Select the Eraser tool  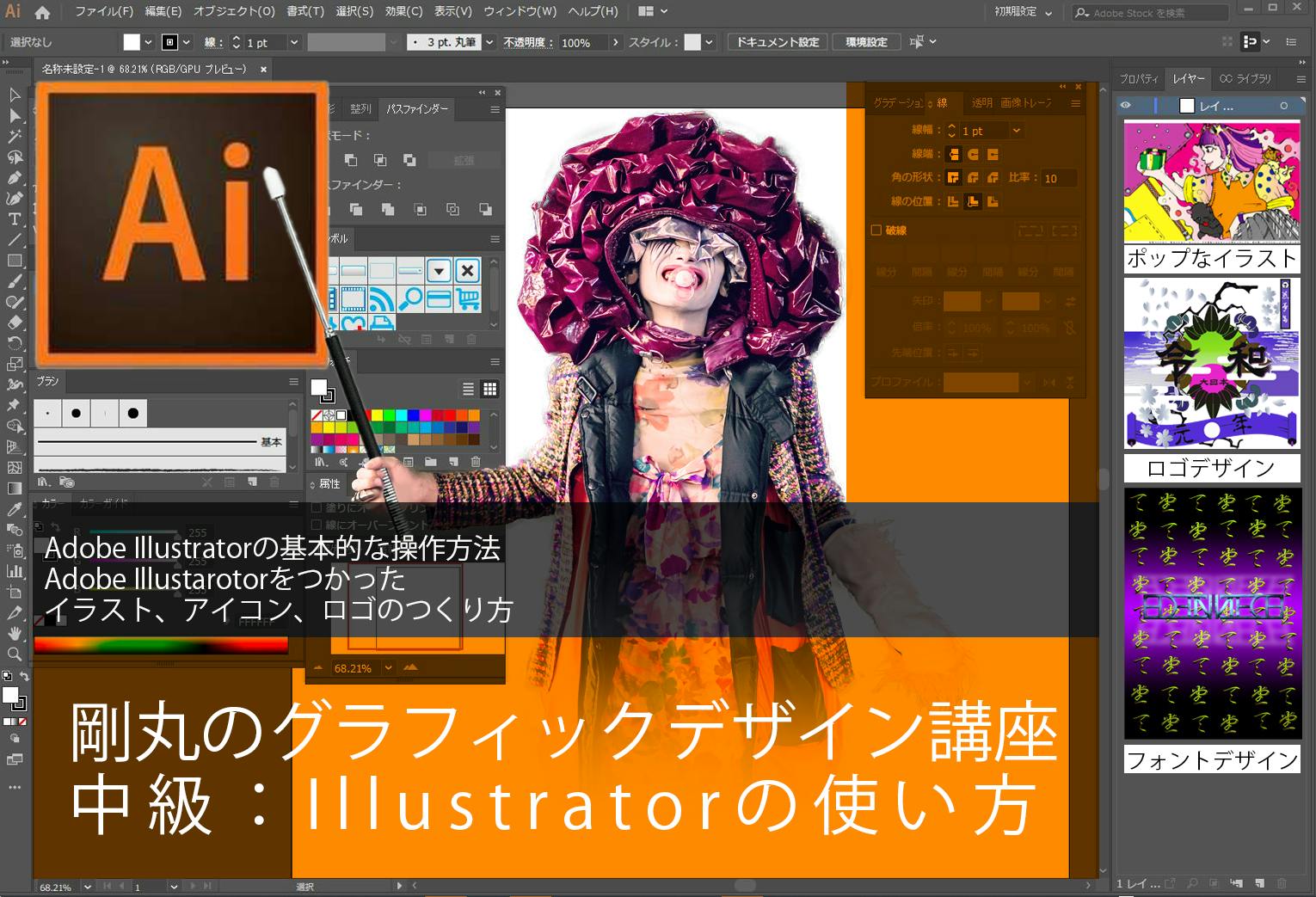click(x=15, y=323)
